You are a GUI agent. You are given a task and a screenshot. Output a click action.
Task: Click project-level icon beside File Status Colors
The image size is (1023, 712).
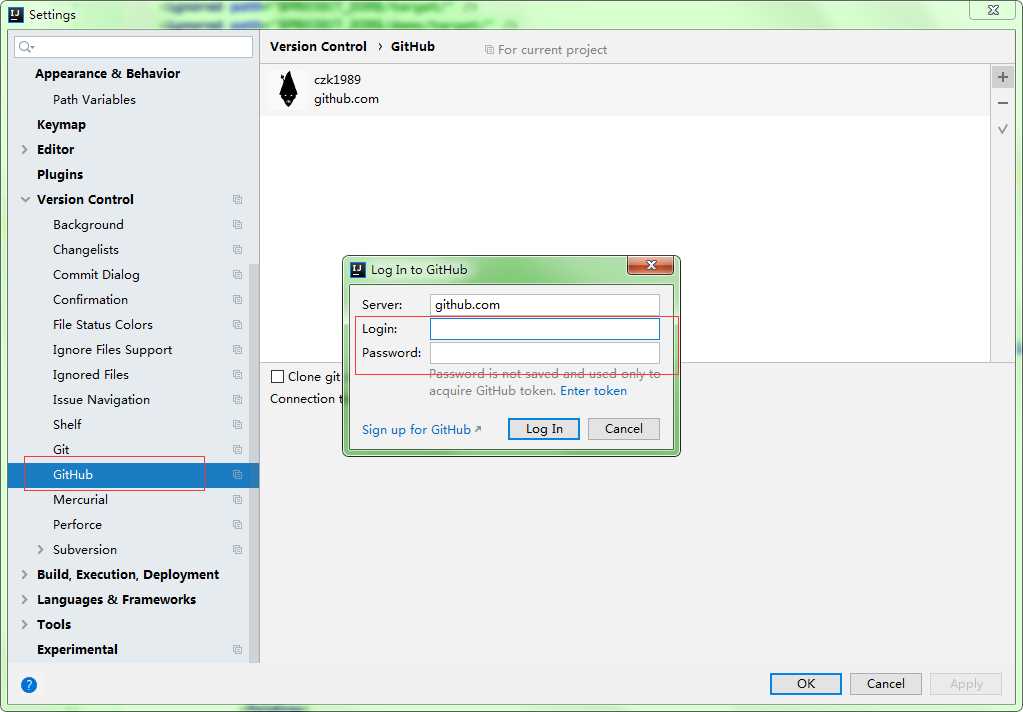click(x=237, y=325)
